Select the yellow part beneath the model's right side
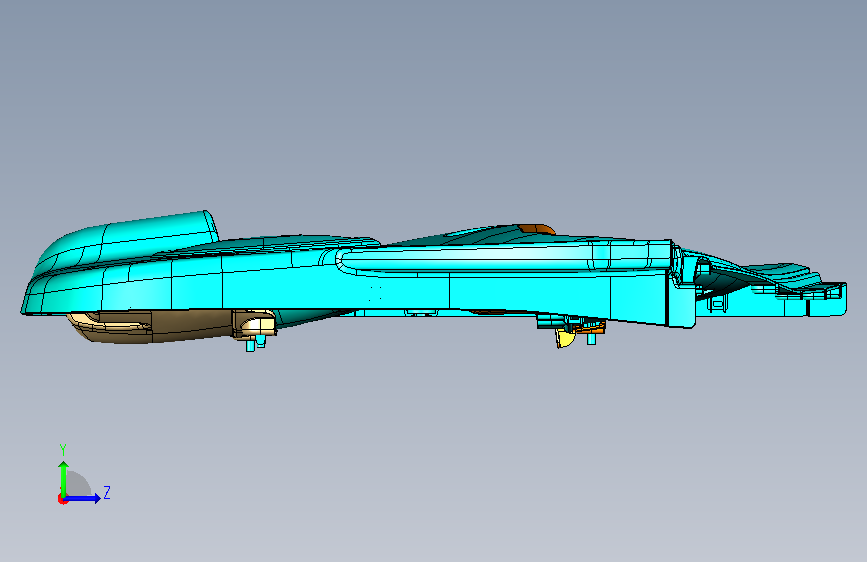Image resolution: width=867 pixels, height=562 pixels. 565,337
